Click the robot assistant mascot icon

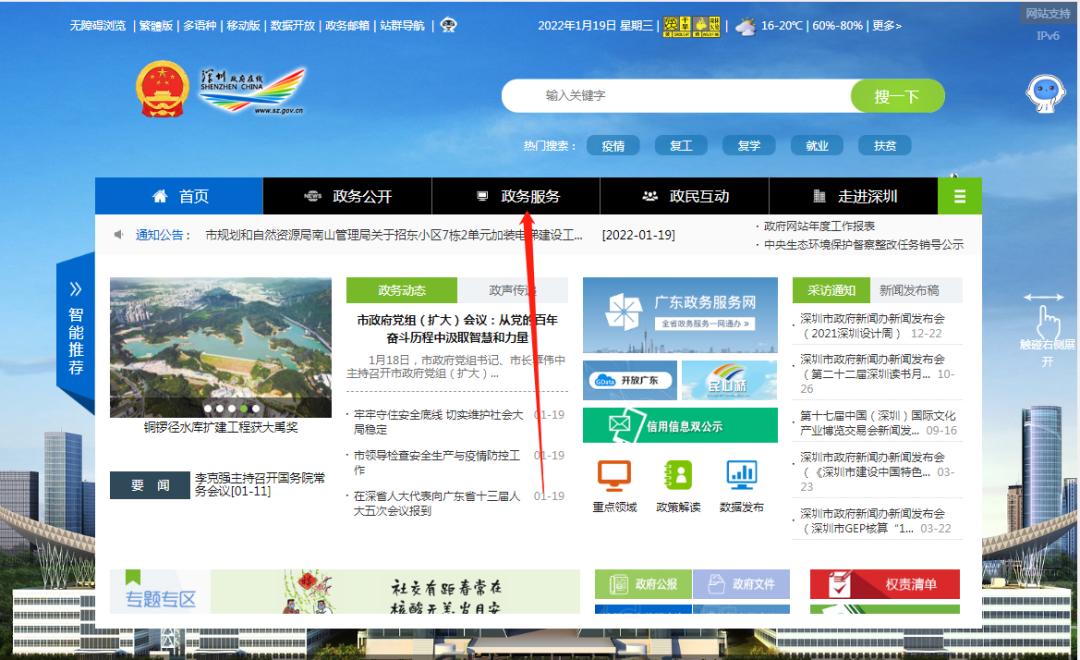[x=1045, y=94]
